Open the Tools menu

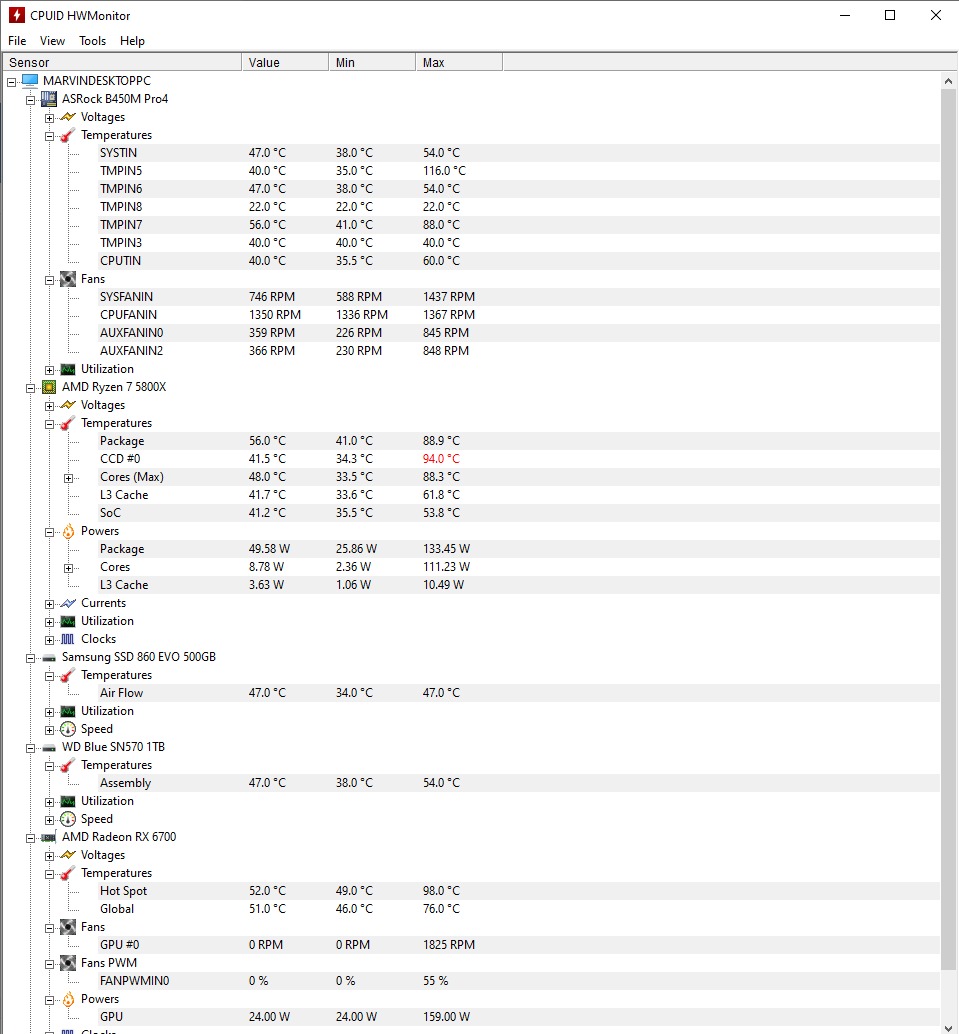coord(92,41)
